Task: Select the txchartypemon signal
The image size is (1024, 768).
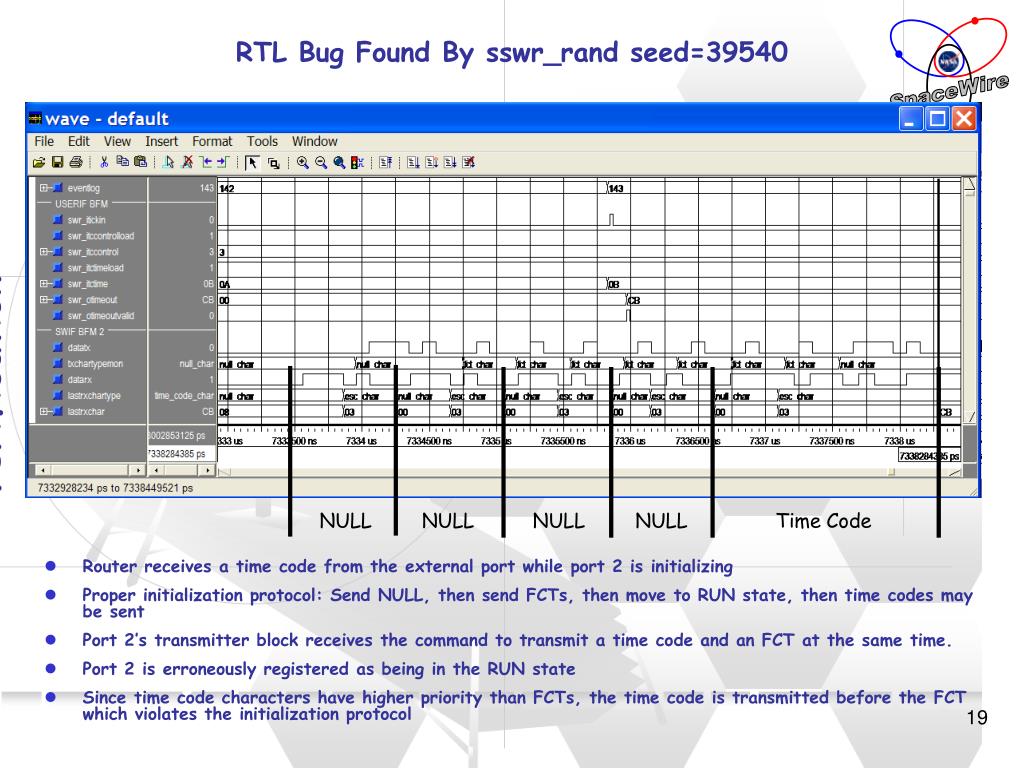Action: click(95, 364)
